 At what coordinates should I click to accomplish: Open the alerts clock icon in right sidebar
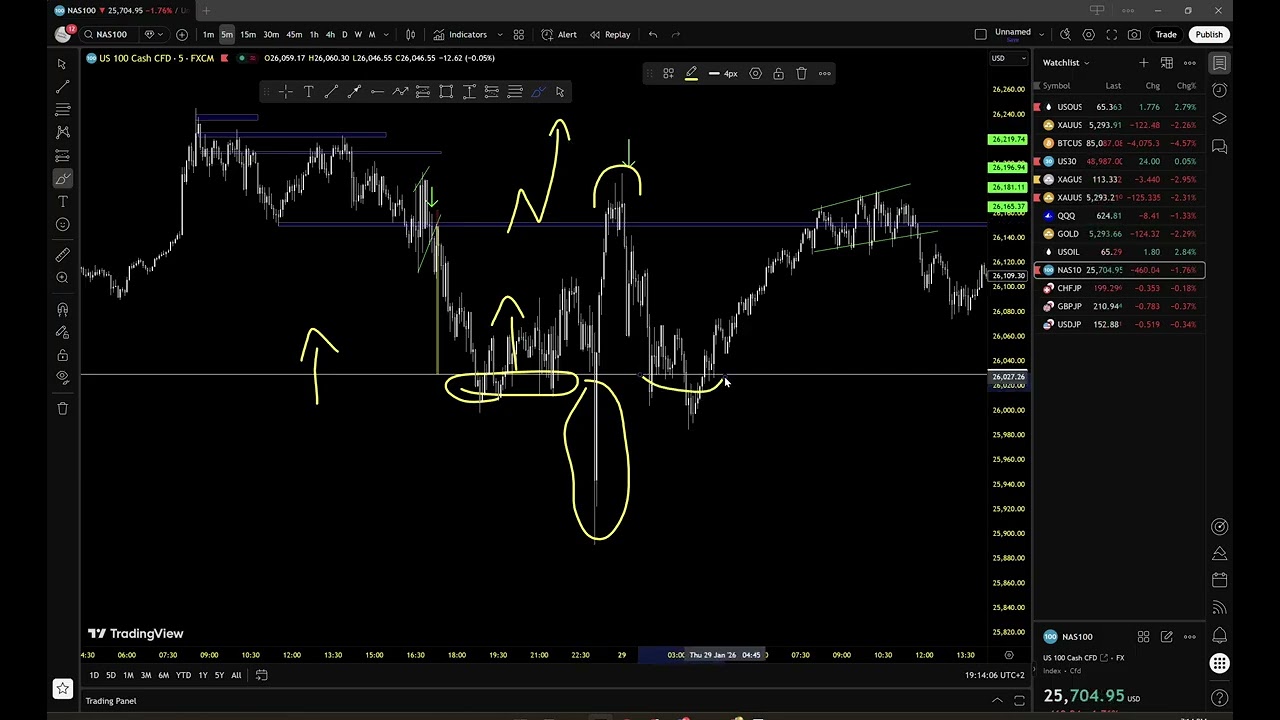coord(1220,90)
